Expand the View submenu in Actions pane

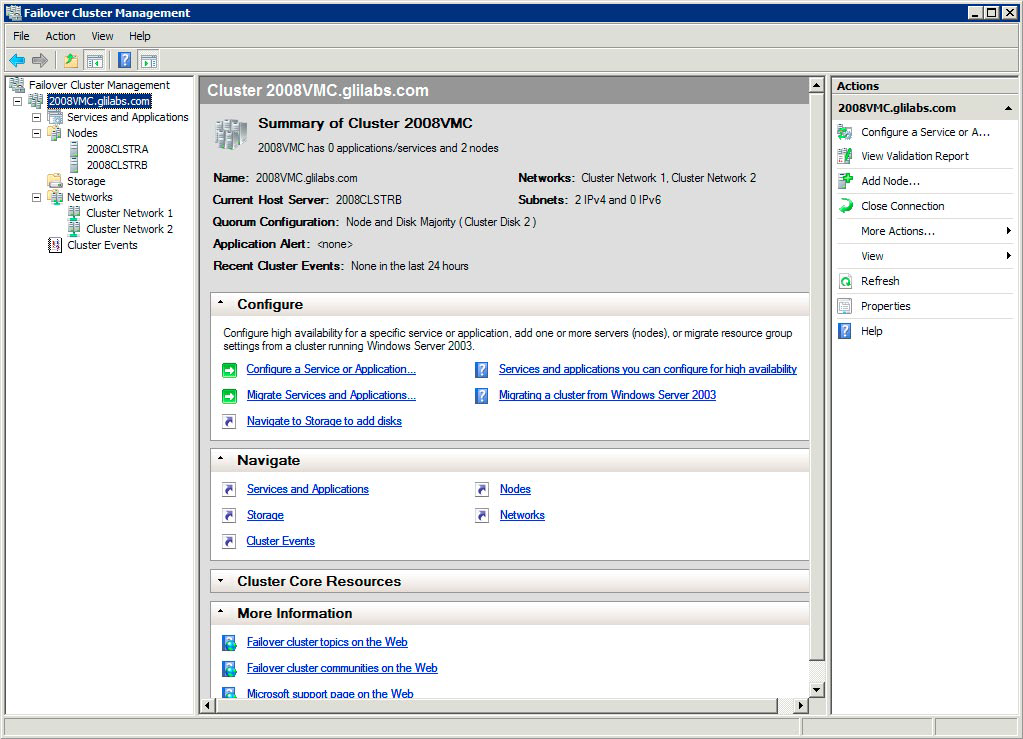(x=870, y=255)
